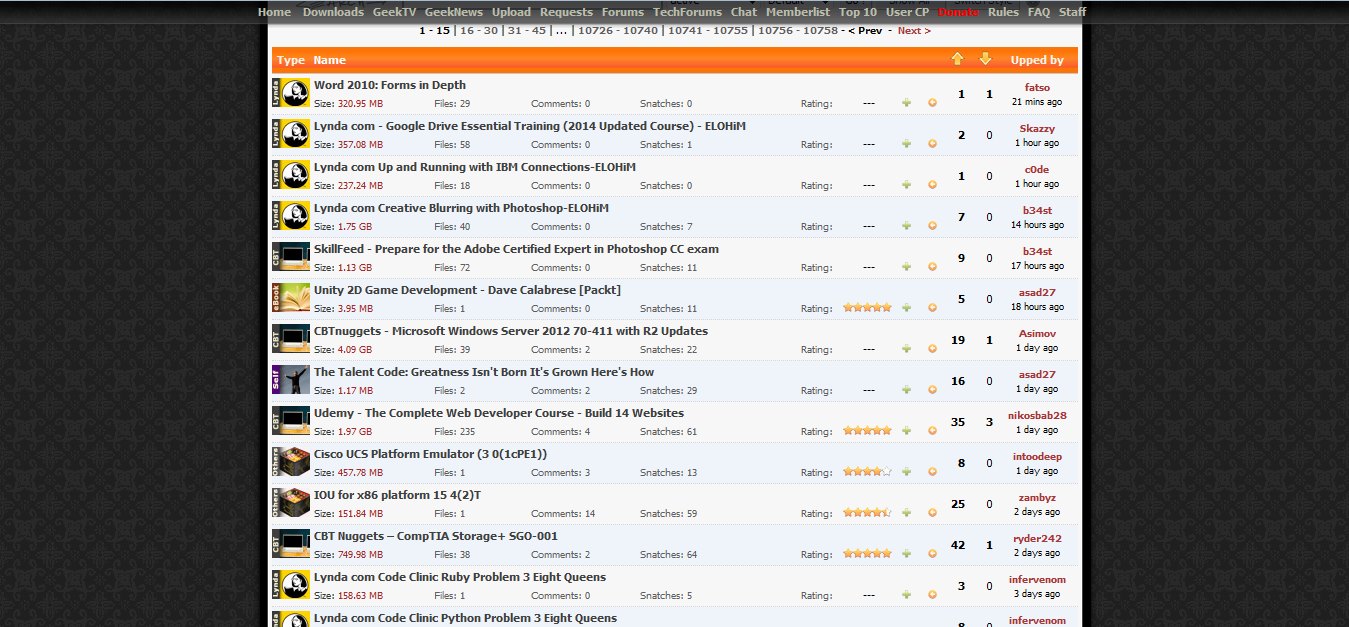Jump to results page 10726 - 10740

click(618, 30)
